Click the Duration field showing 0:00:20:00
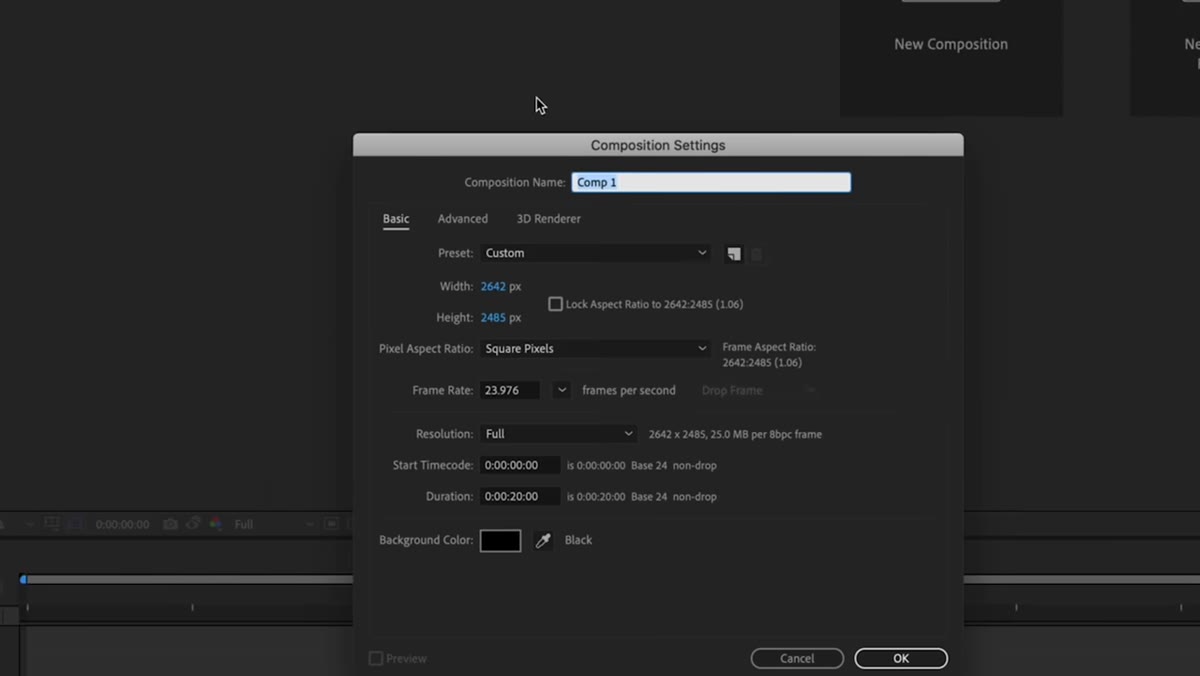The image size is (1200, 676). (x=520, y=496)
